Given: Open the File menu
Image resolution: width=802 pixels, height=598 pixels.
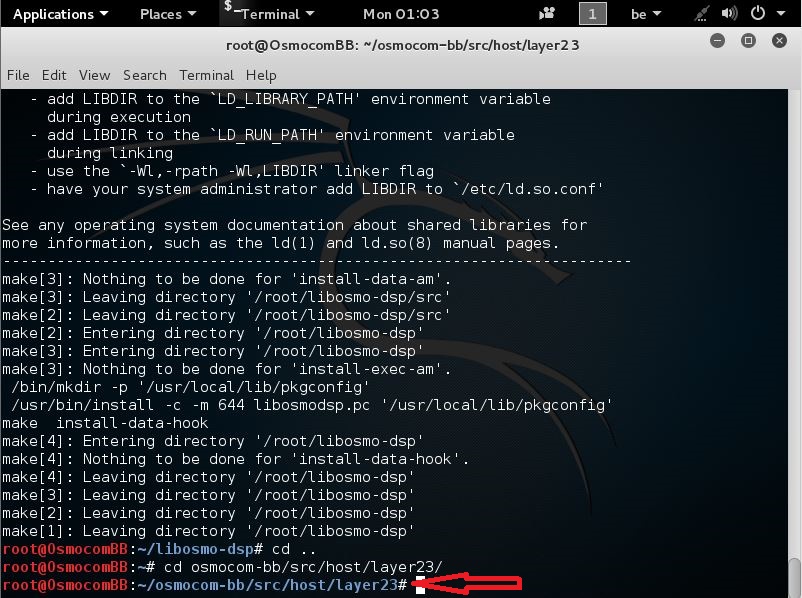Looking at the screenshot, I should click(x=18, y=75).
